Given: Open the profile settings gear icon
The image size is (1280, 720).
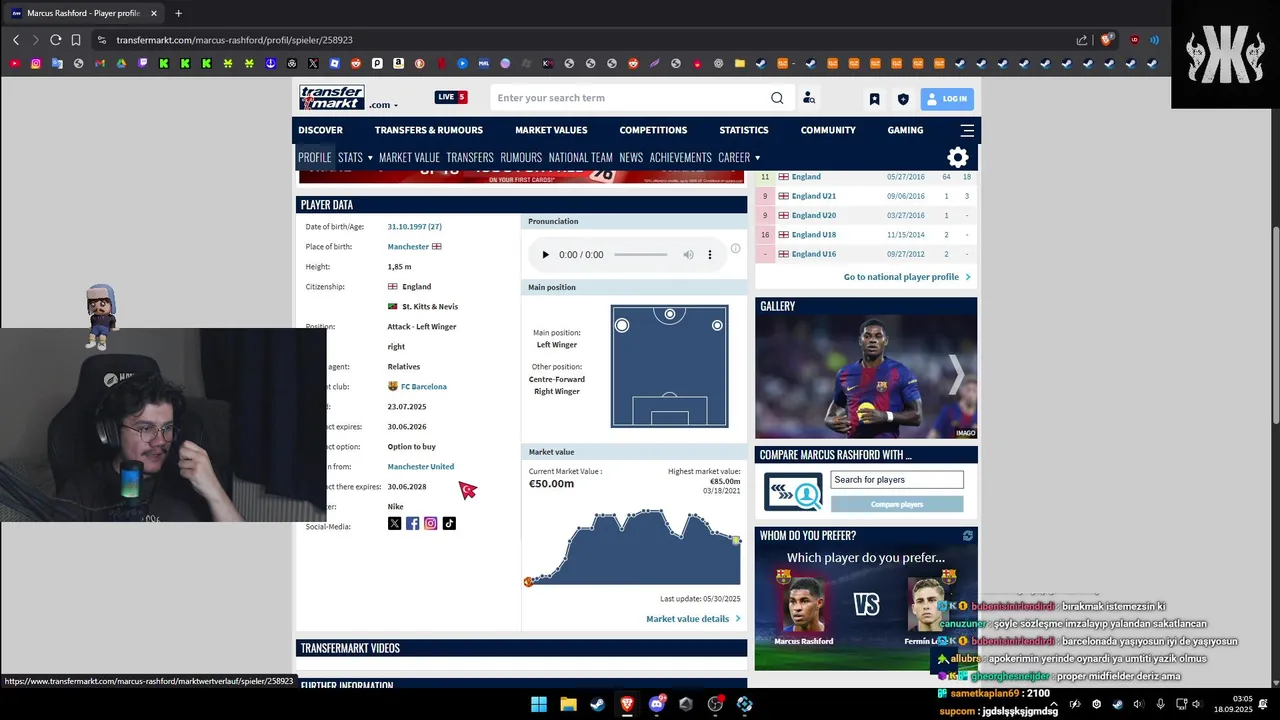Looking at the screenshot, I should pyautogui.click(x=958, y=157).
